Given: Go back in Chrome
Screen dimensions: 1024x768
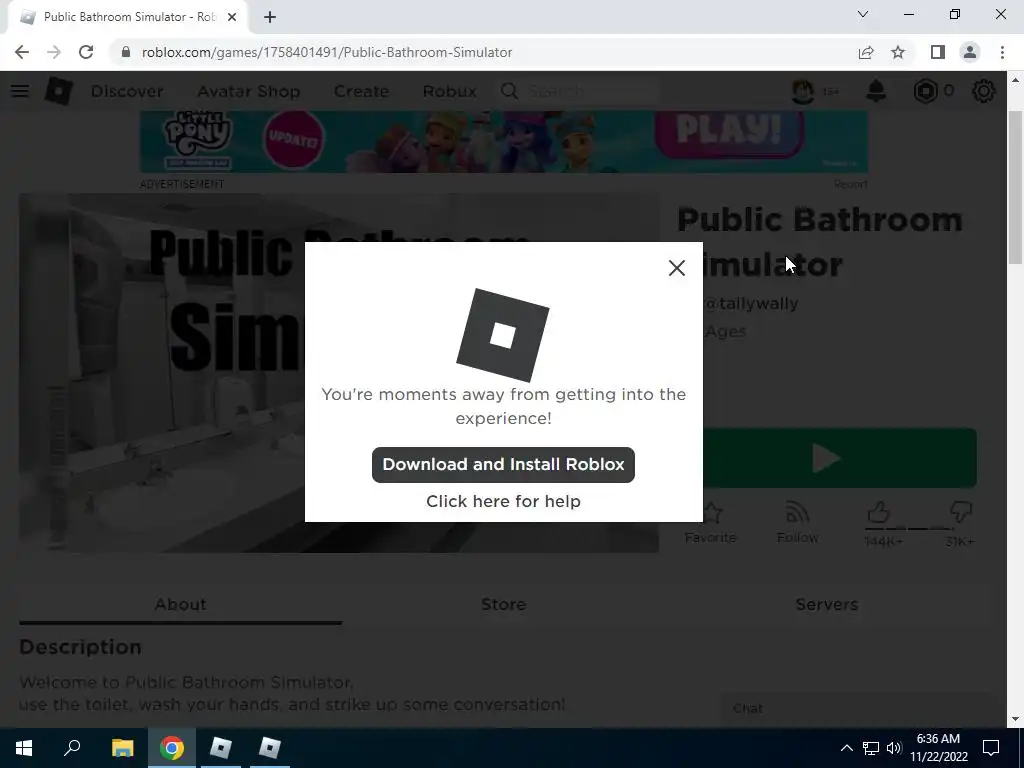Looking at the screenshot, I should point(22,52).
